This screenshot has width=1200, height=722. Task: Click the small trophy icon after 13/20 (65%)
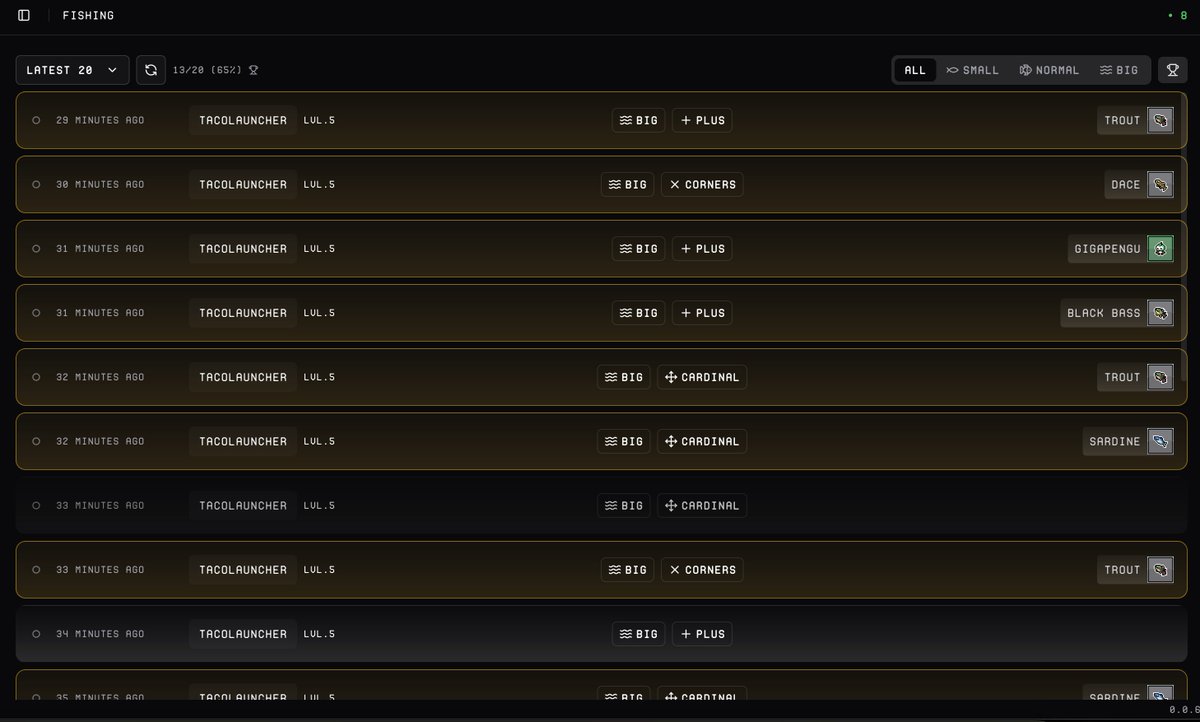(254, 70)
